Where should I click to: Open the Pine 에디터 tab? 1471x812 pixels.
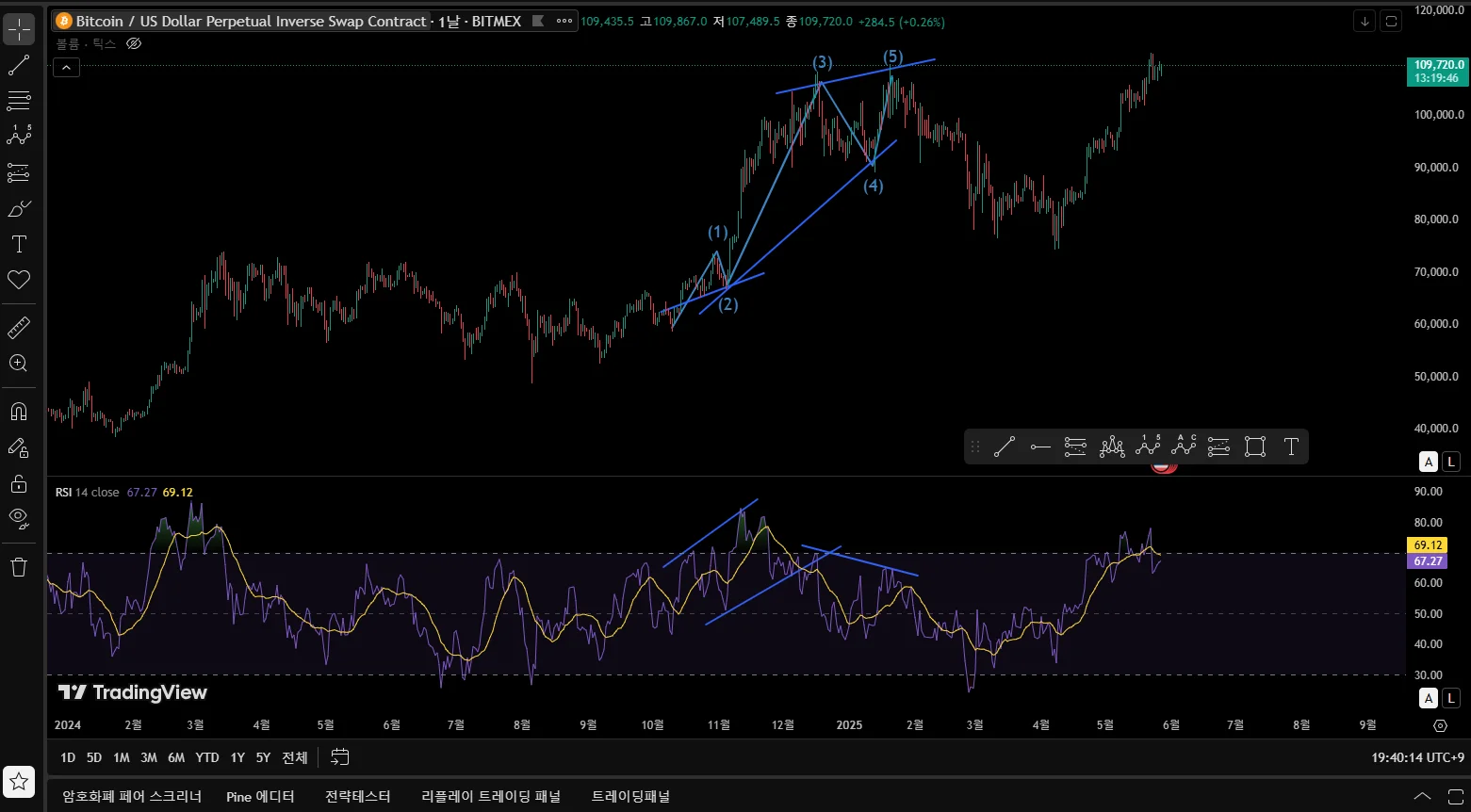(x=260, y=797)
